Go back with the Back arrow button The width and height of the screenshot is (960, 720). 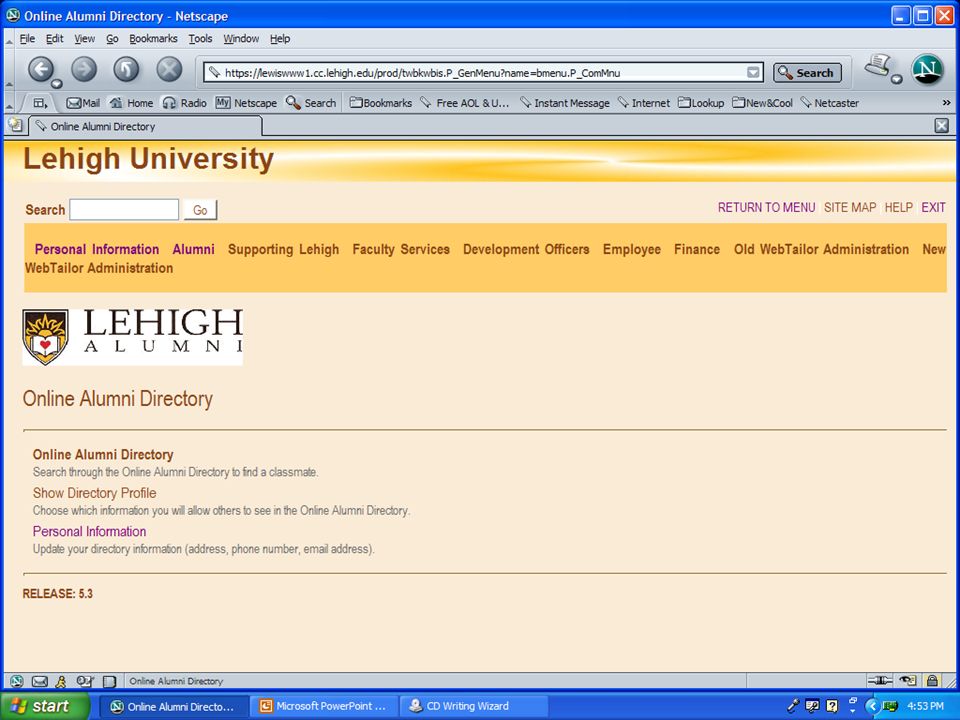(x=40, y=69)
